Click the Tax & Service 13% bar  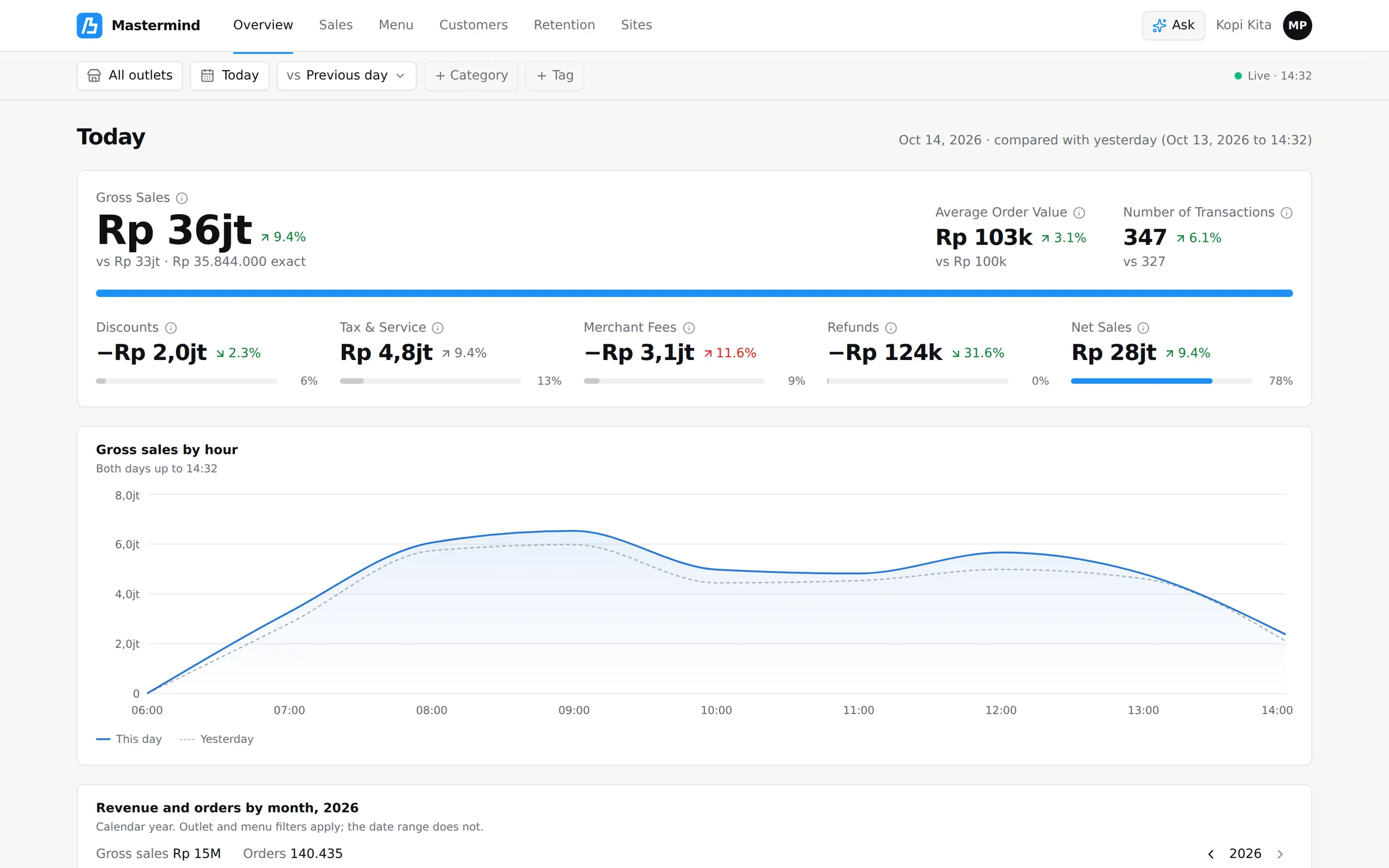point(431,381)
